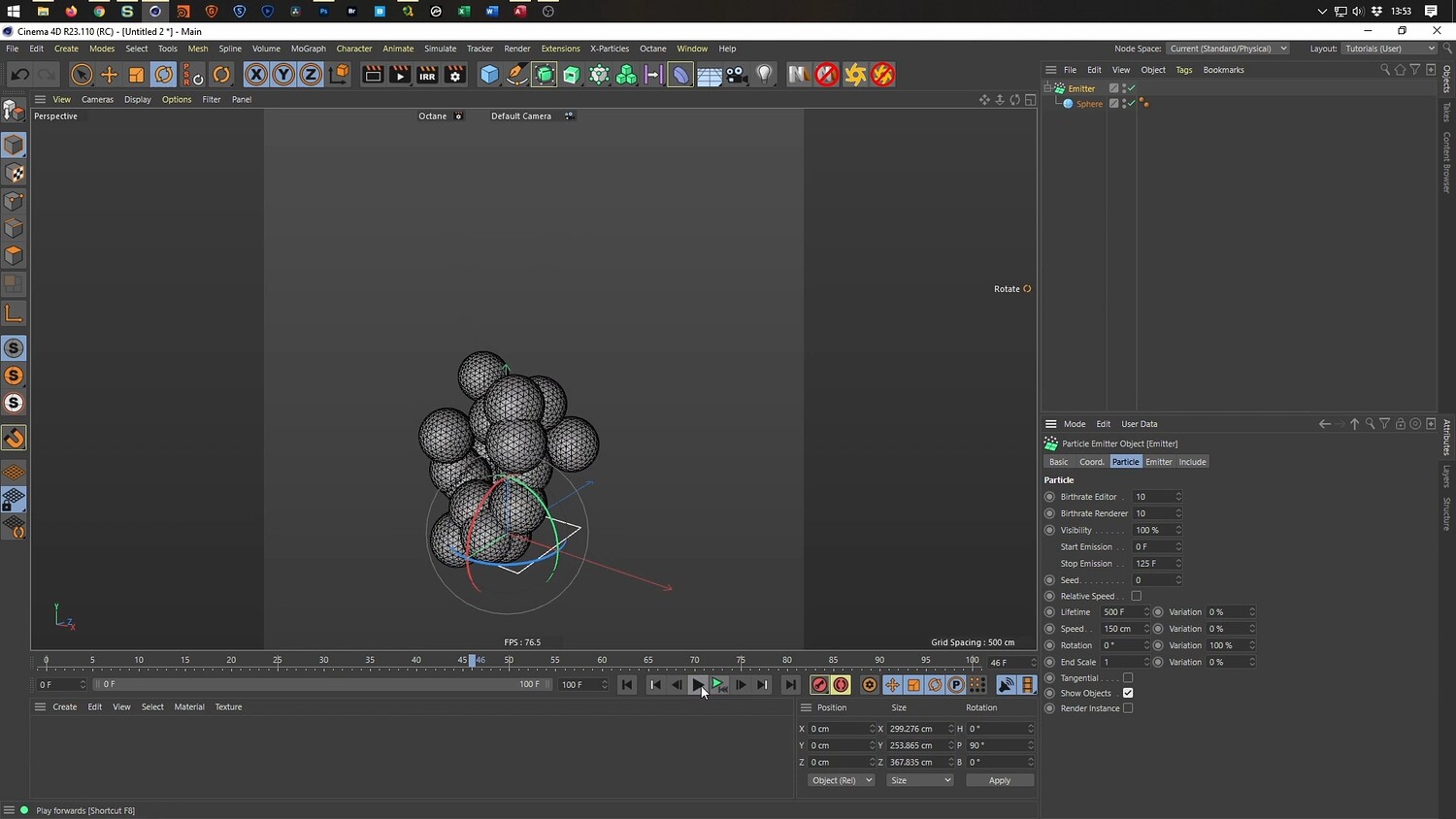Open the MoGraph menu
1456x819 pixels.
click(308, 49)
